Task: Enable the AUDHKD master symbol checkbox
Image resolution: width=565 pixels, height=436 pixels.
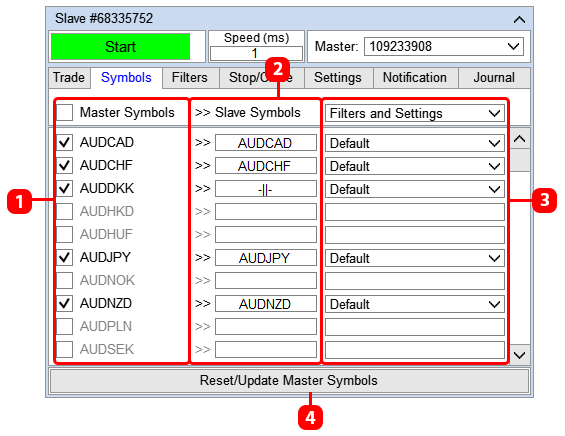Action: coord(64,211)
